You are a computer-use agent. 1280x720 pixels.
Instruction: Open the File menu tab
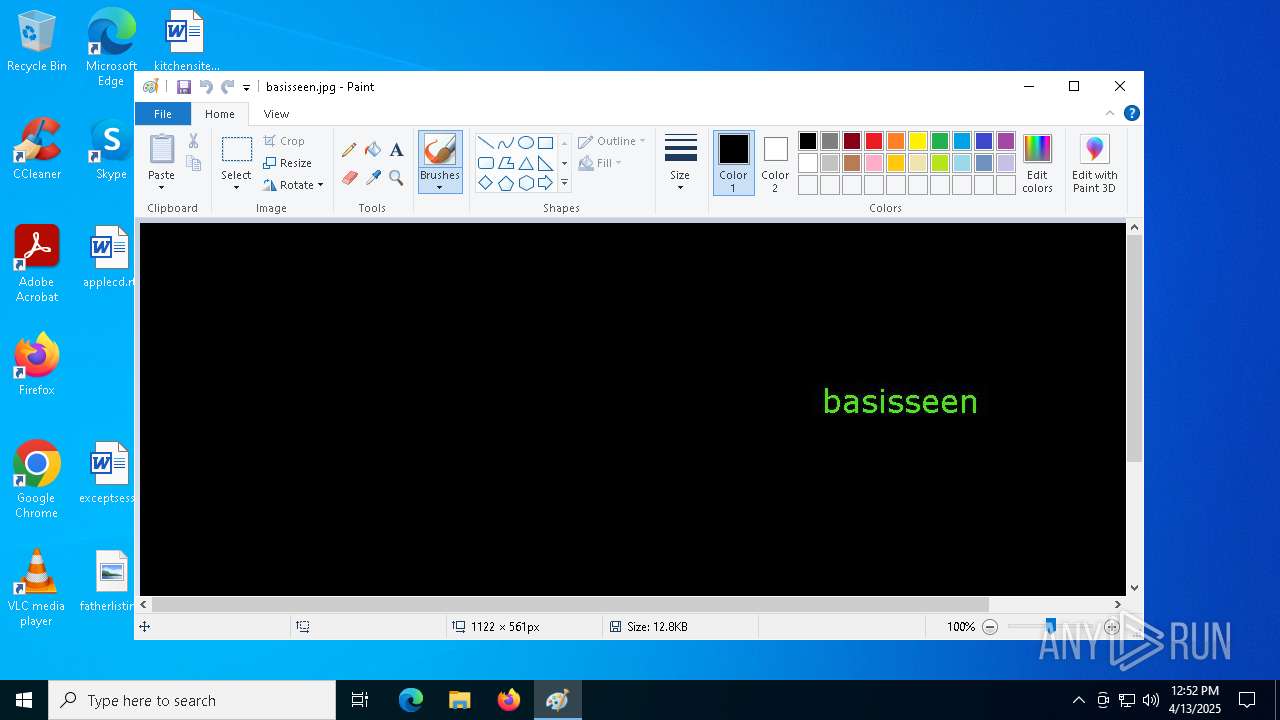(162, 114)
